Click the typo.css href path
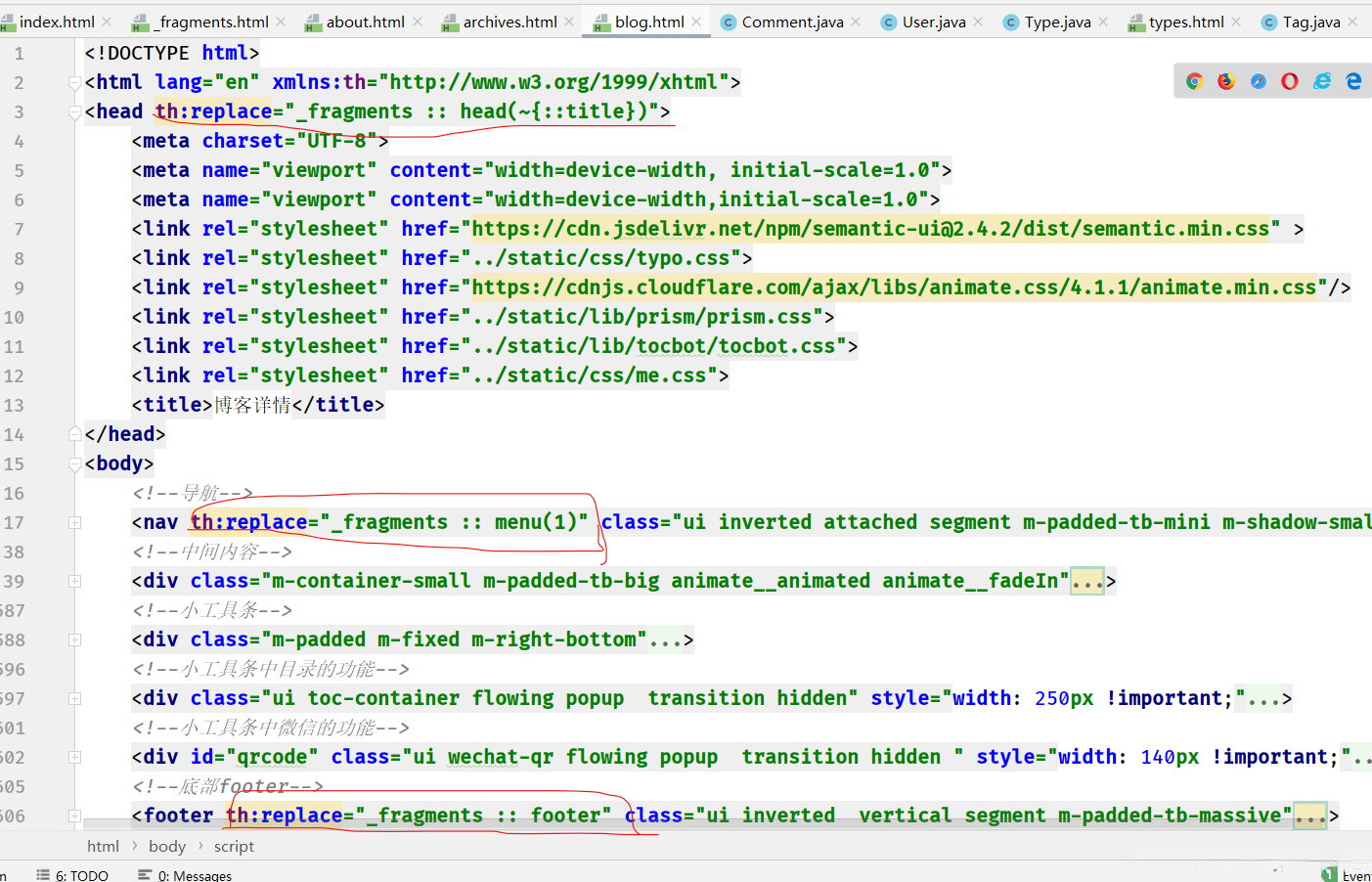Image resolution: width=1372 pixels, height=882 pixels. point(600,258)
